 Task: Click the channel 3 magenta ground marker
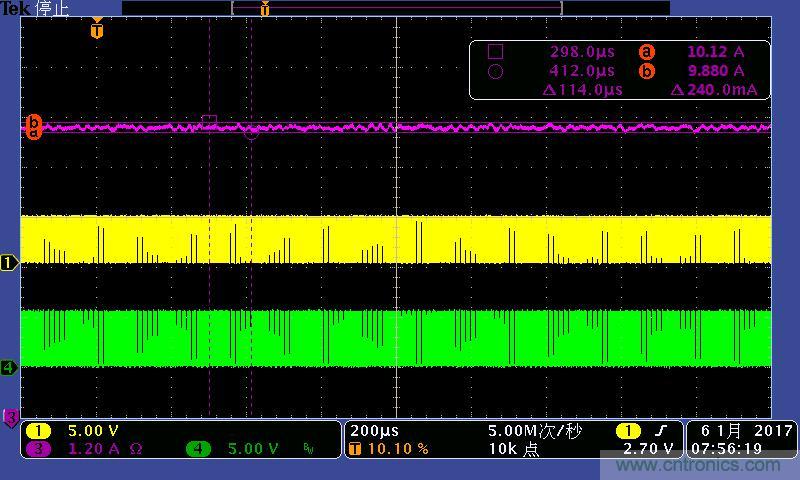click(11, 416)
